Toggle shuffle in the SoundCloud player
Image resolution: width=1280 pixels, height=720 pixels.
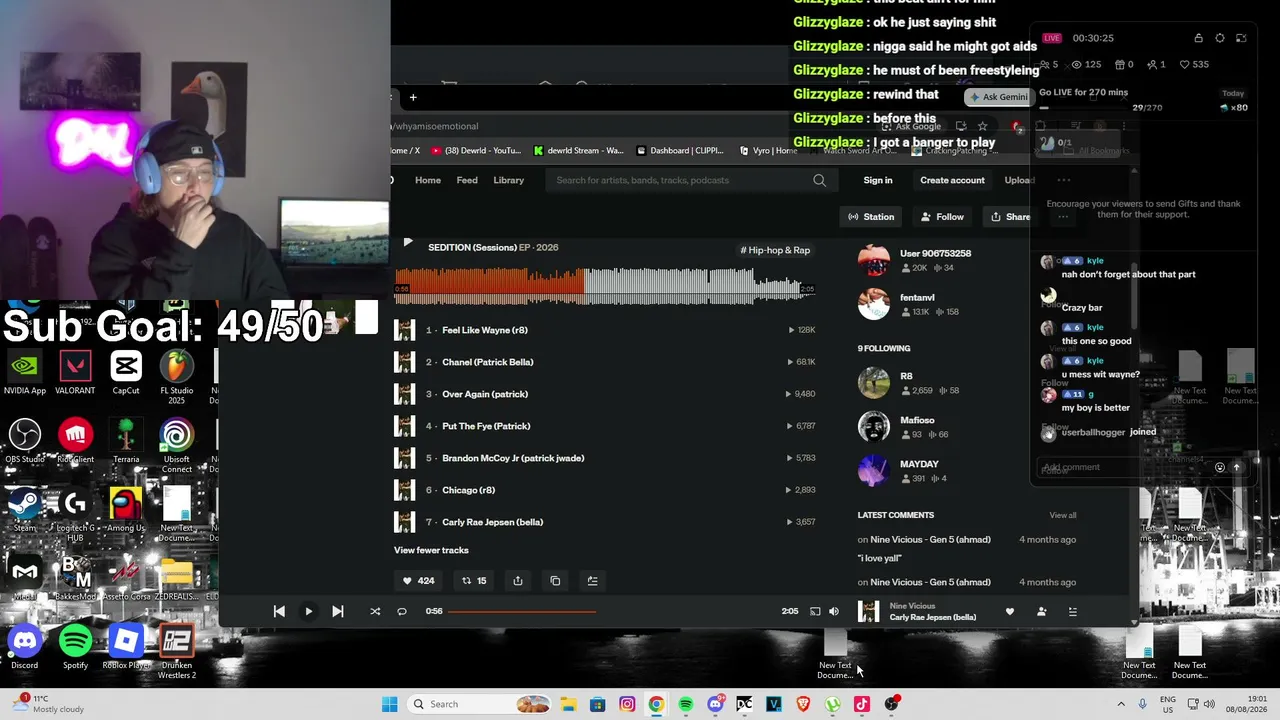coord(375,611)
